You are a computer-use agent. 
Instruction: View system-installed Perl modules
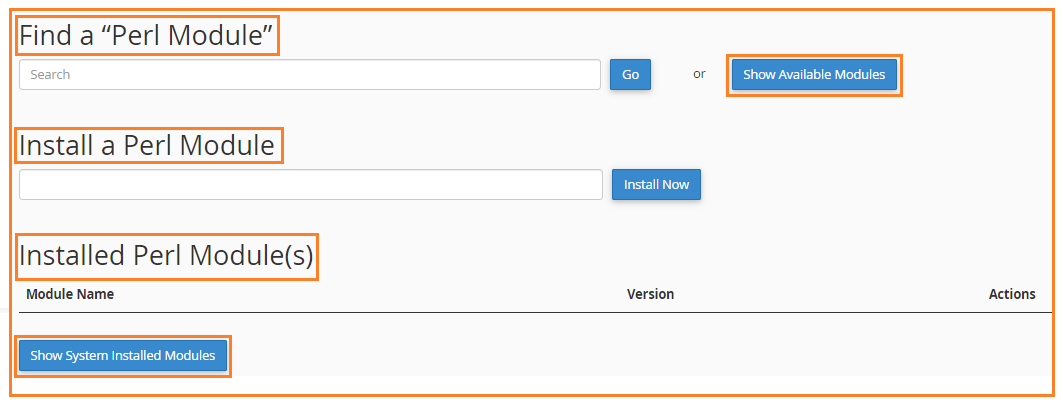123,356
